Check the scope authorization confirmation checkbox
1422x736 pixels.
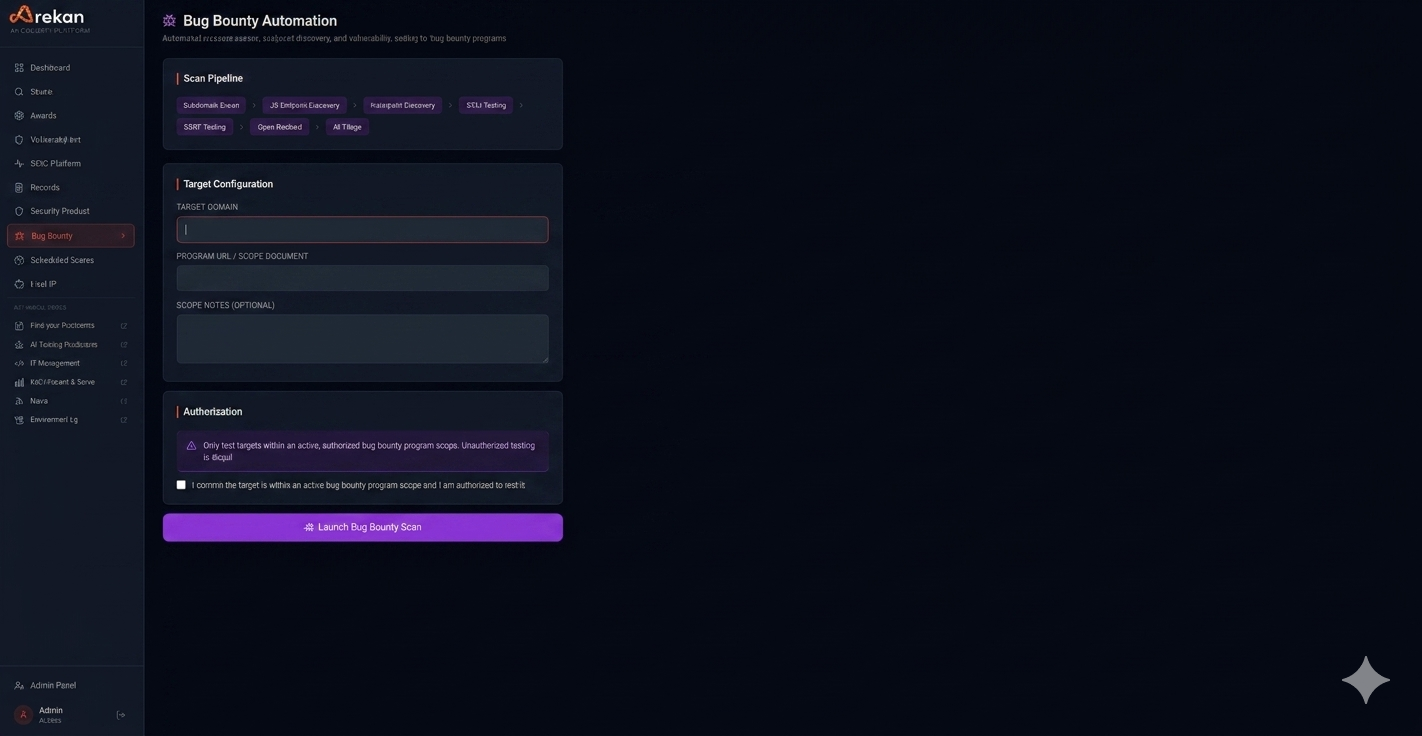coord(181,484)
